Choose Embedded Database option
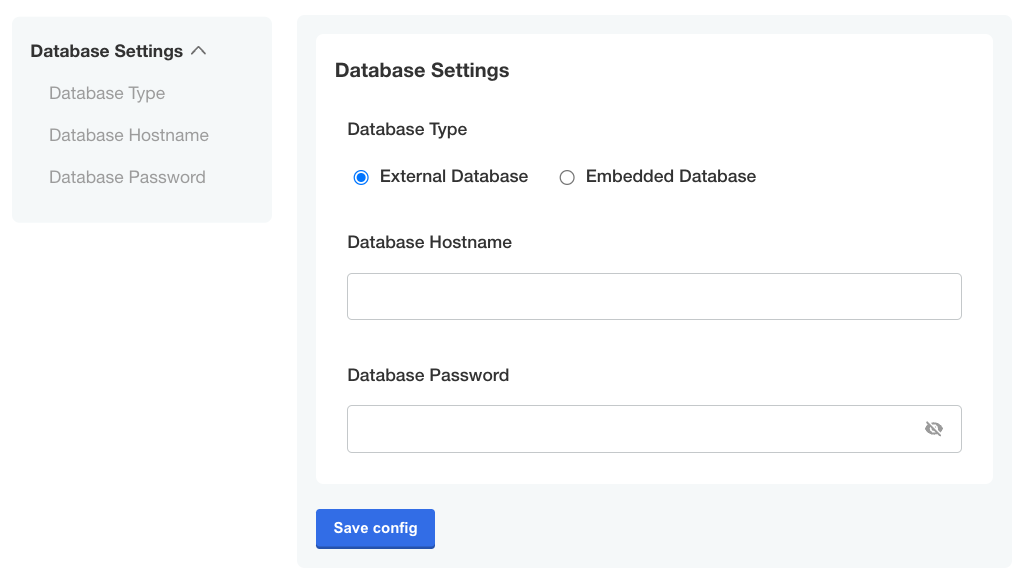The width and height of the screenshot is (1030, 587). pyautogui.click(x=567, y=176)
